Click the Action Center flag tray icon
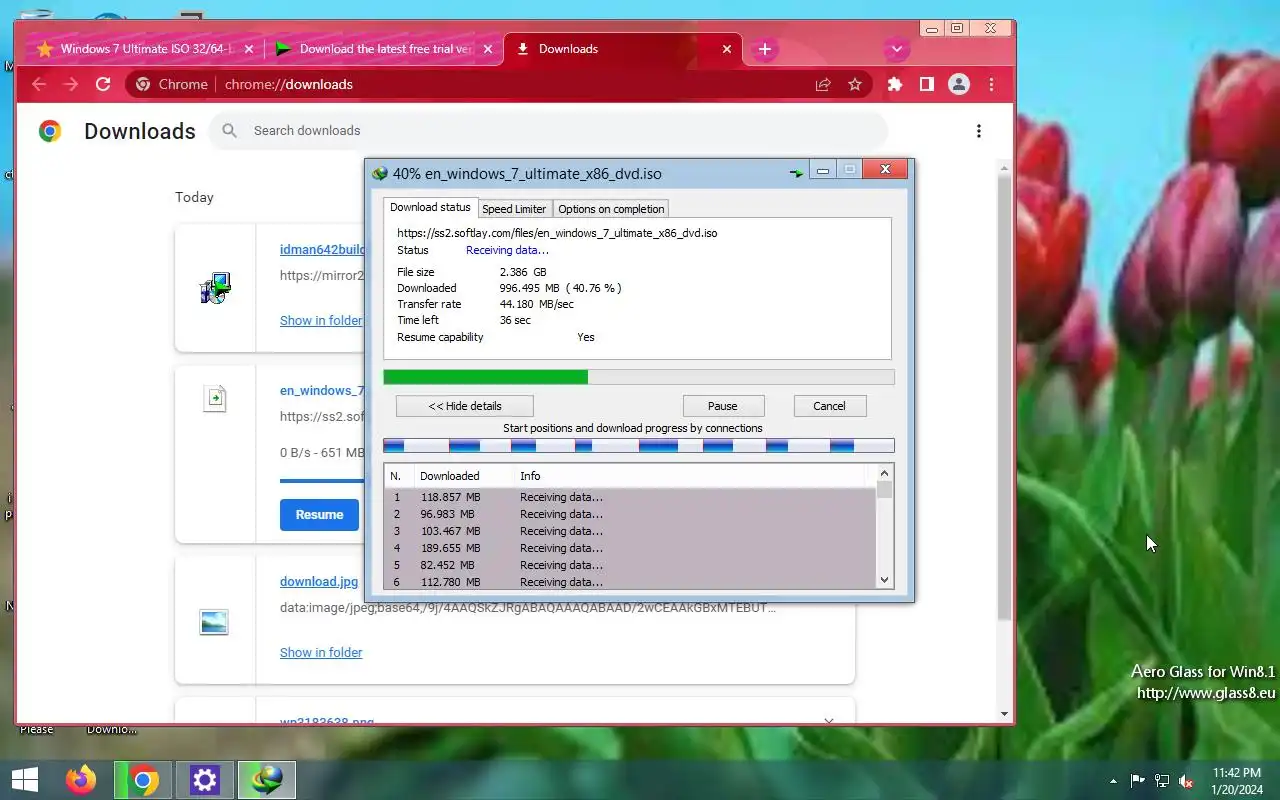1280x800 pixels. [x=1138, y=781]
